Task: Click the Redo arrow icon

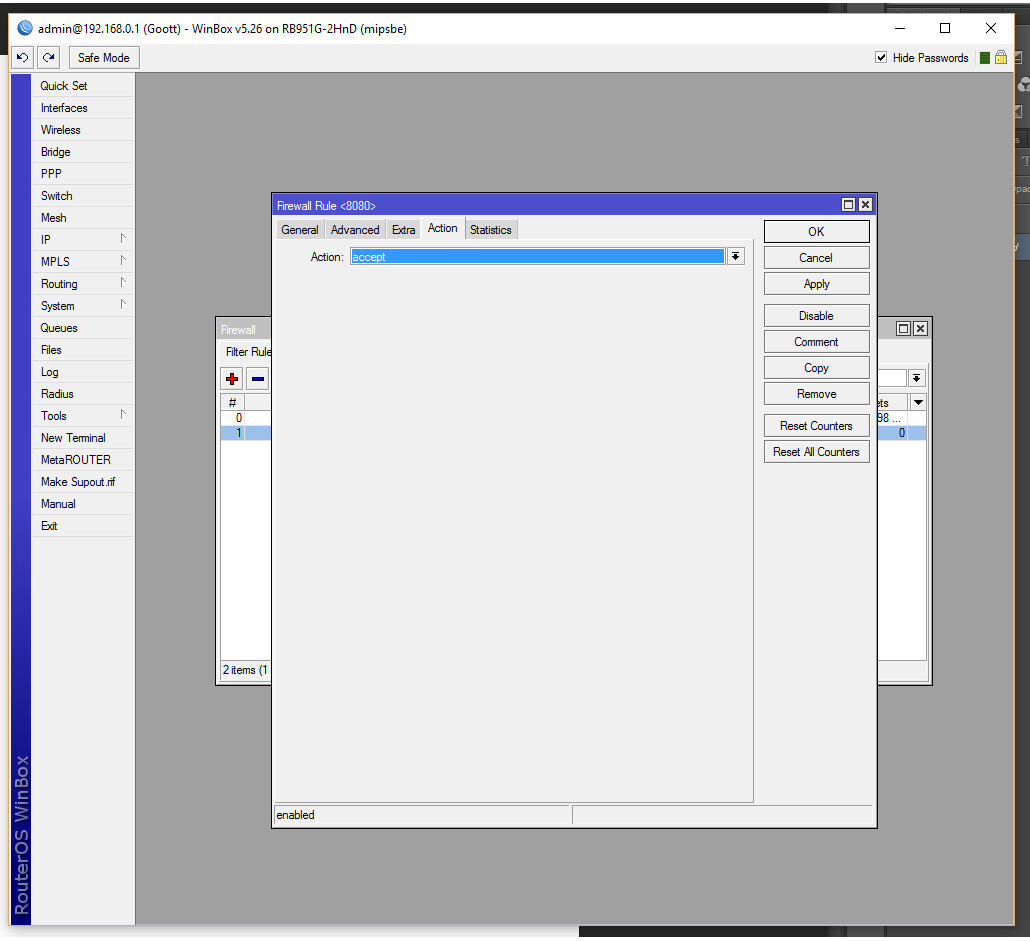Action: coord(49,58)
